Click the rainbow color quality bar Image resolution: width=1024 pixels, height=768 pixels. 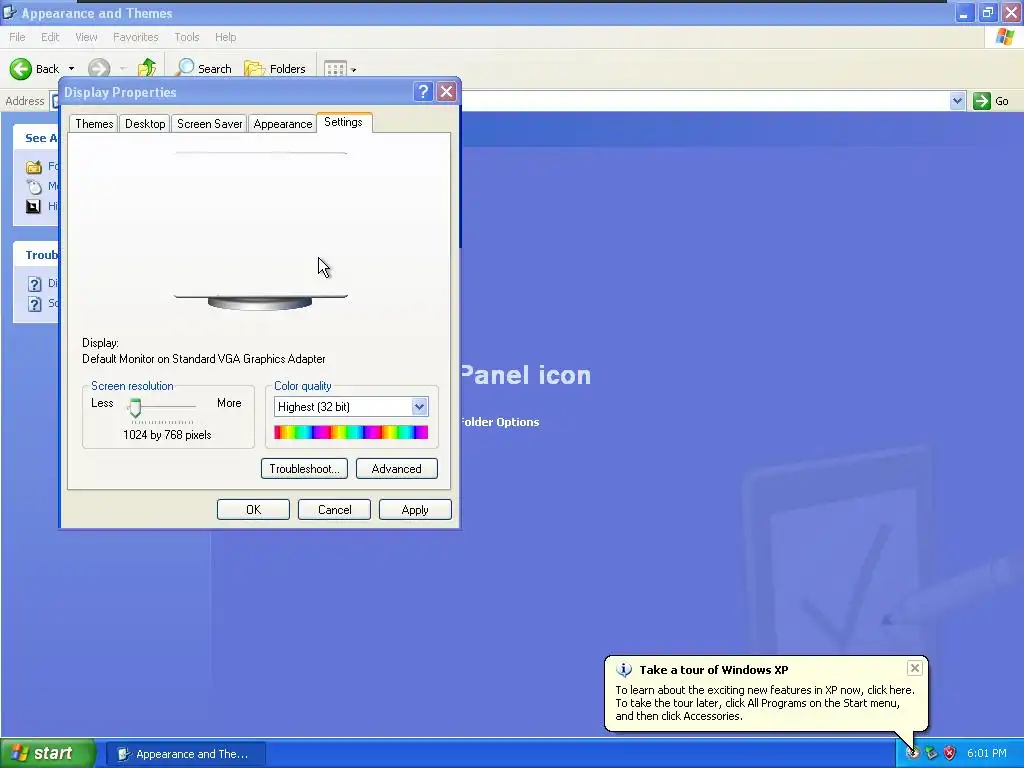coord(351,432)
